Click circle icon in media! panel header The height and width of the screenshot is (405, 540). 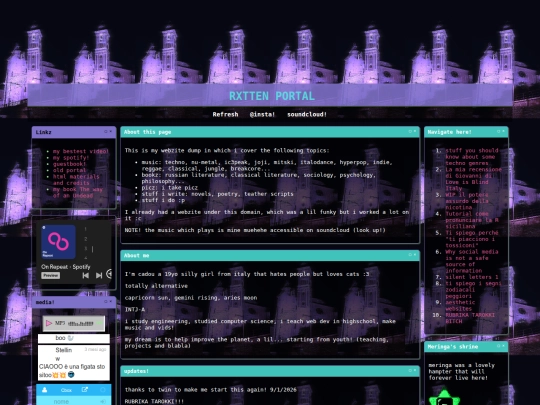coord(106,302)
